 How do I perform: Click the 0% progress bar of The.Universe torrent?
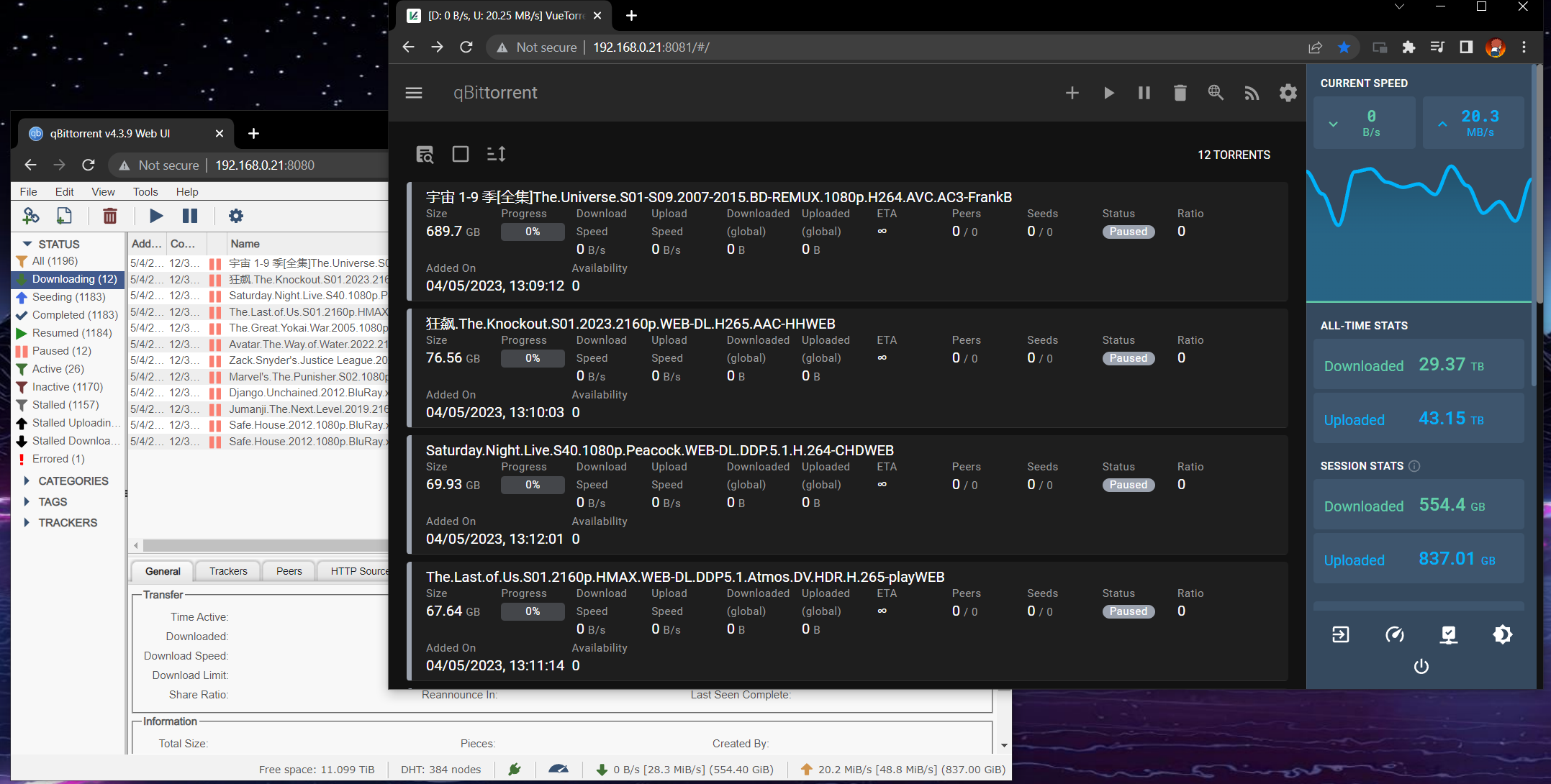pyautogui.click(x=533, y=232)
